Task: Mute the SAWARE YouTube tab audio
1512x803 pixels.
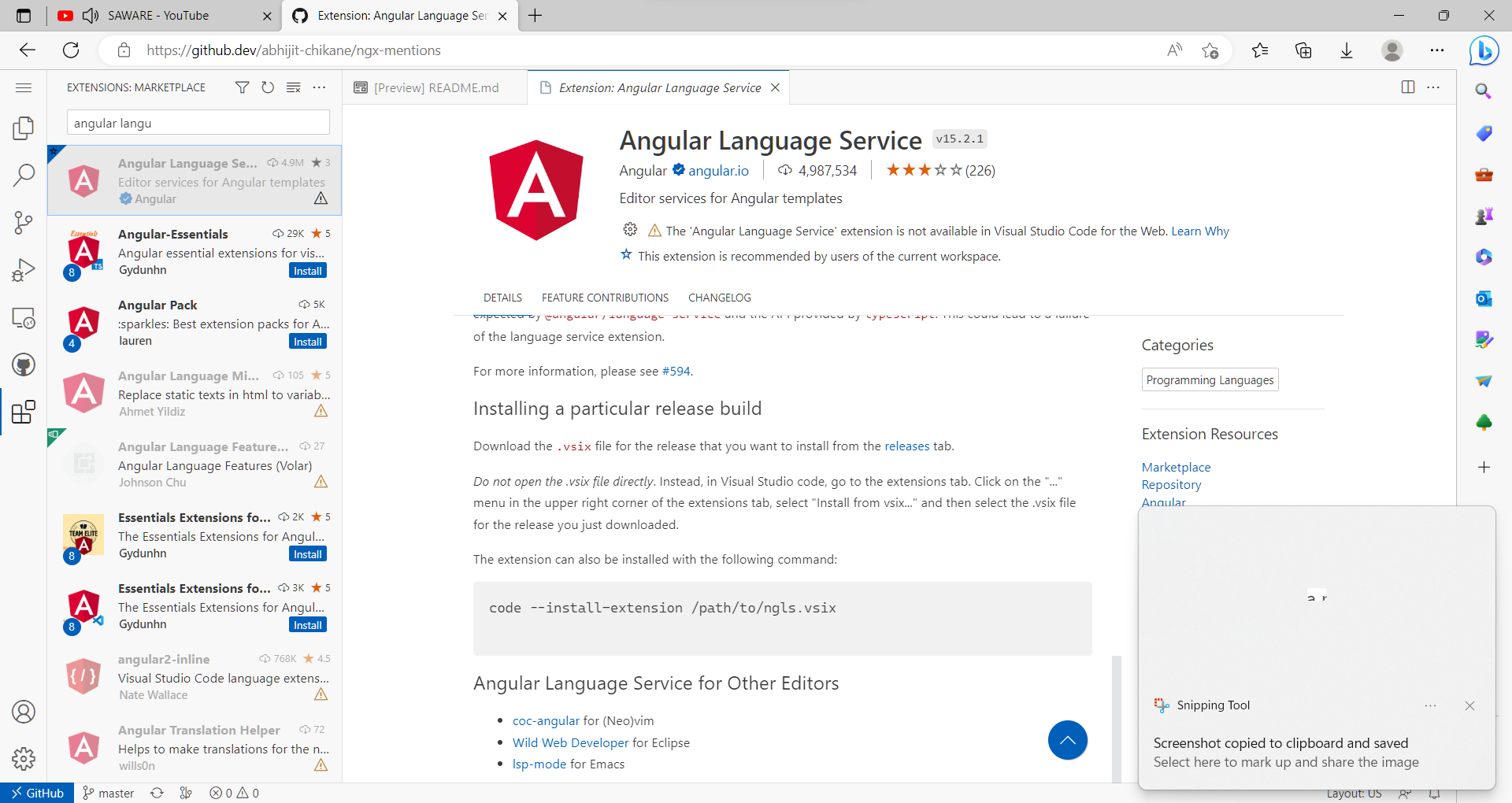Action: coord(91,15)
